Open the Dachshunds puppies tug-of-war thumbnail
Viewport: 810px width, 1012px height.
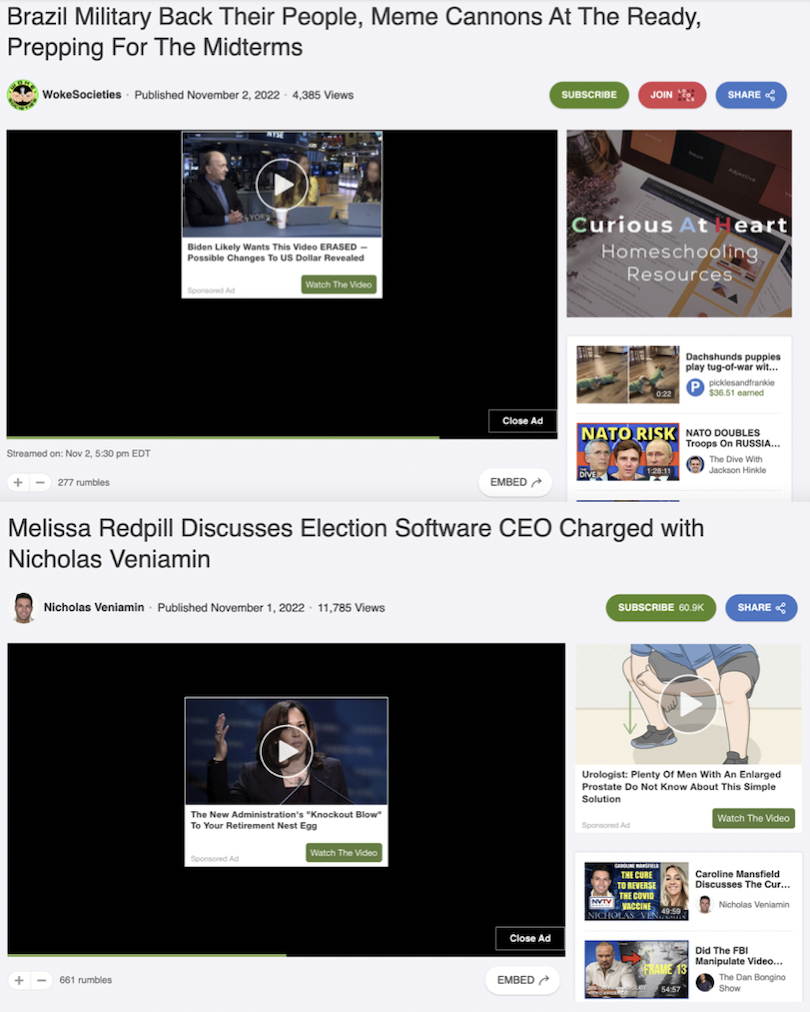click(x=627, y=374)
